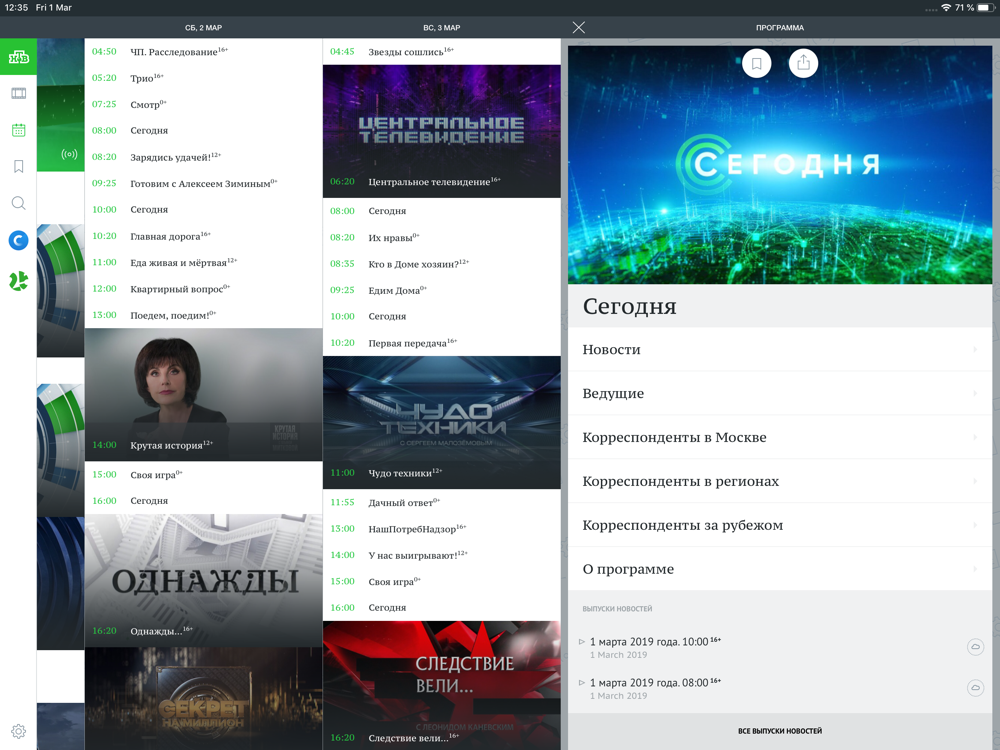This screenshot has width=1000, height=750.
Task: Open bookmarks from the sidebar
Action: (18, 166)
